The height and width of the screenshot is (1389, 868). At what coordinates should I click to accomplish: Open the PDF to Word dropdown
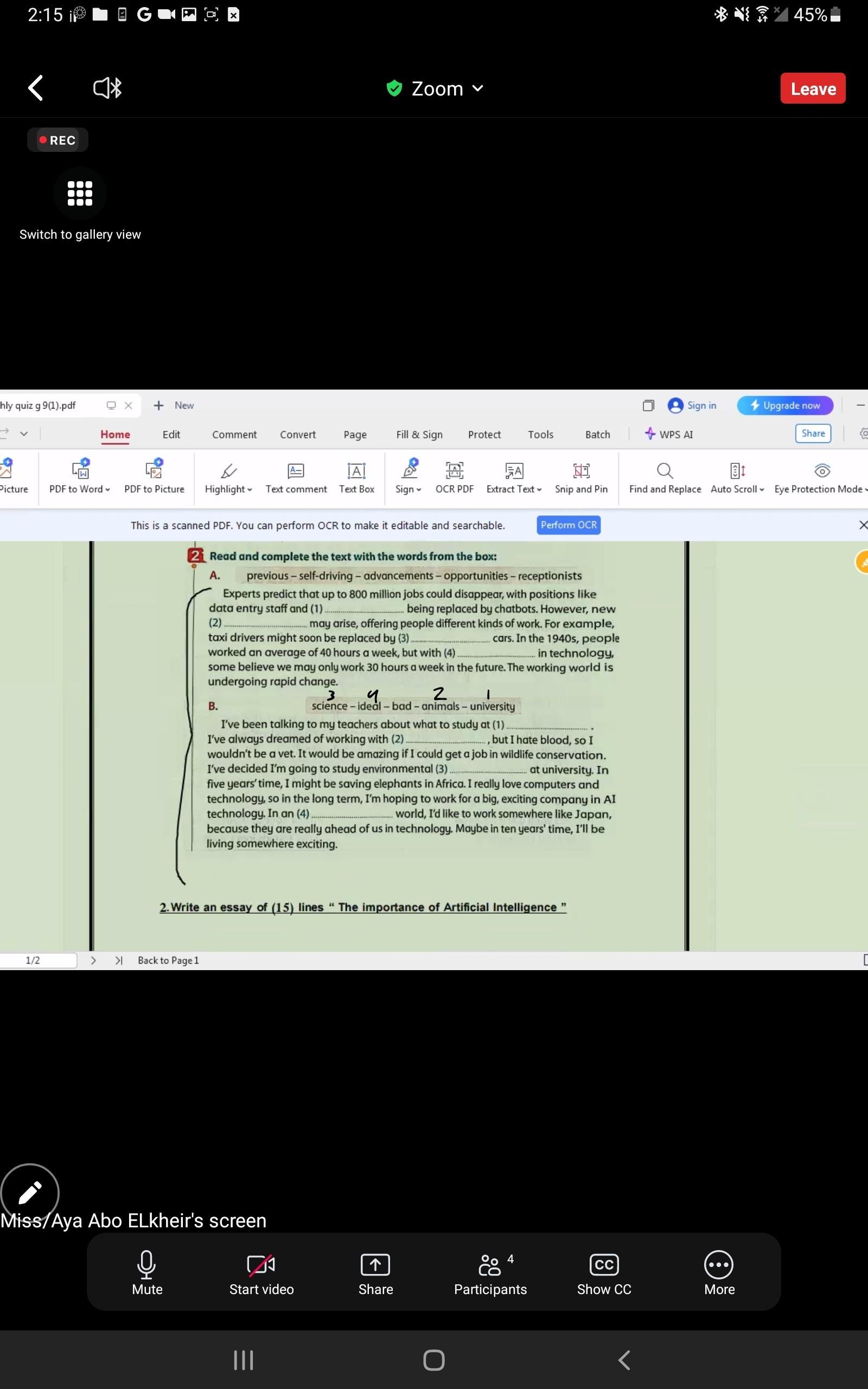[107, 489]
